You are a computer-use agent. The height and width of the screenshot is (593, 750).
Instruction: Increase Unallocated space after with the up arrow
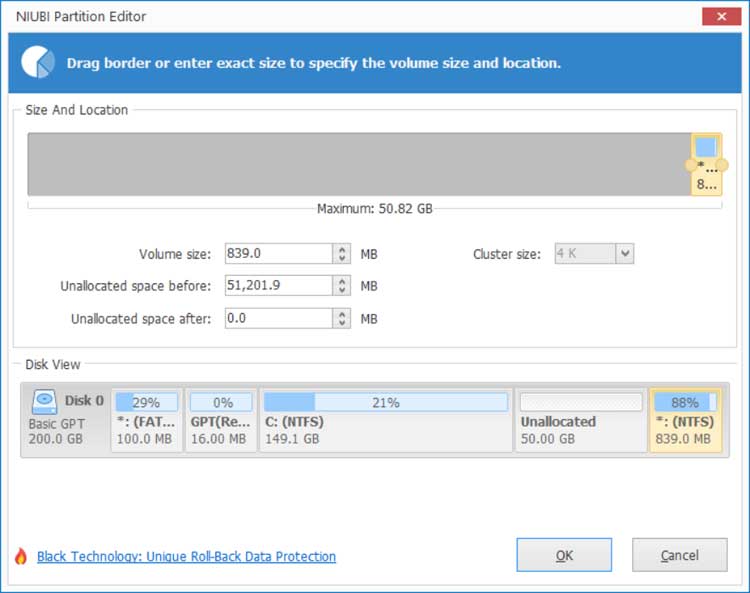pos(342,314)
